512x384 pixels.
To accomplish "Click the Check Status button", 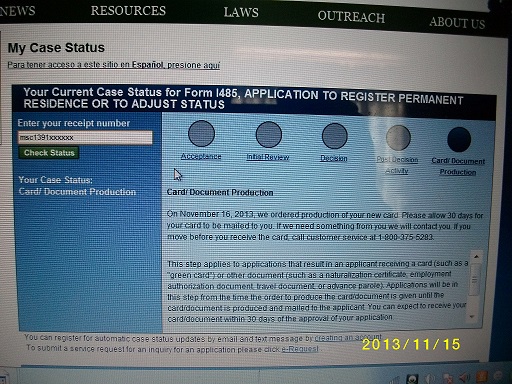I will pyautogui.click(x=49, y=153).
